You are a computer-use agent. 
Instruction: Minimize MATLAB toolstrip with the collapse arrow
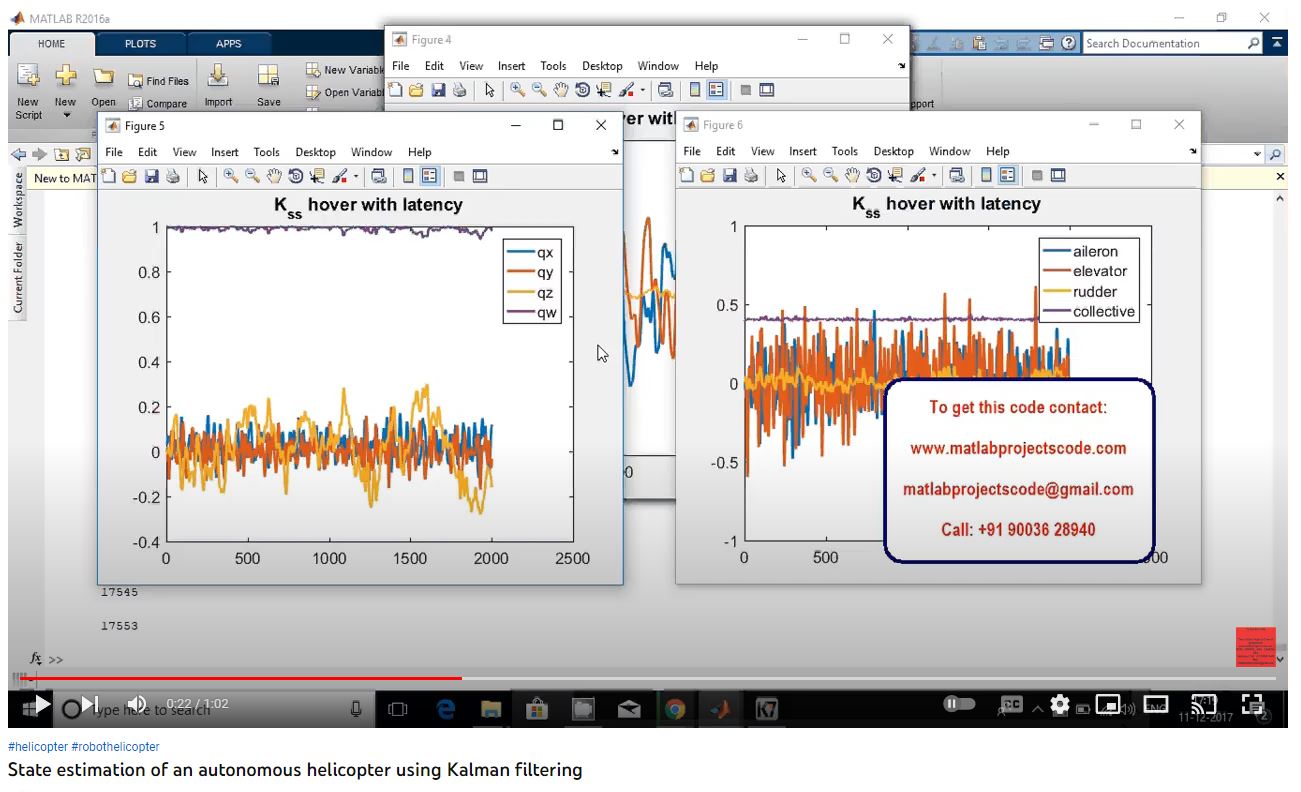pyautogui.click(x=1278, y=43)
